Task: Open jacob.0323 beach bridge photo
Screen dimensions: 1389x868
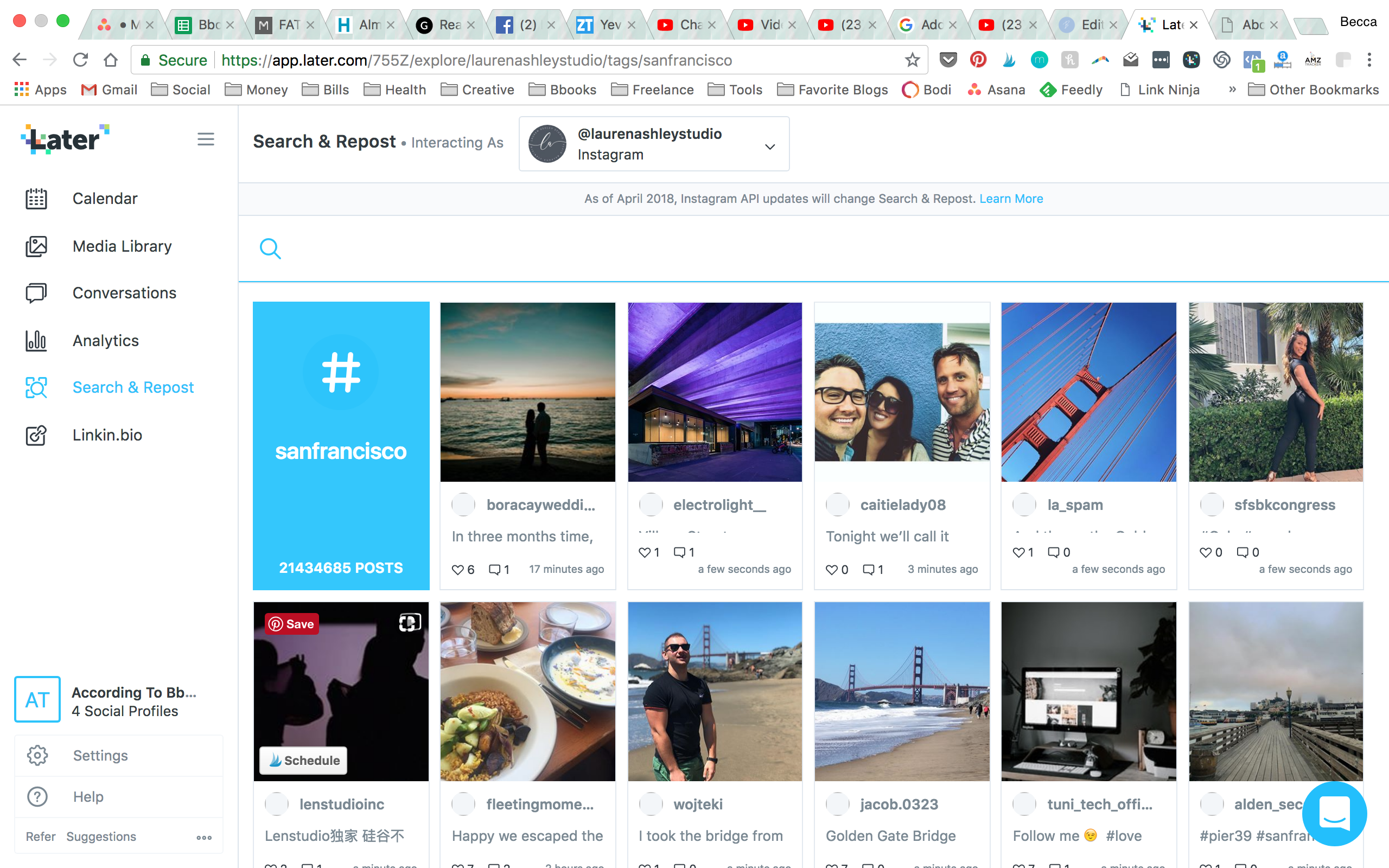Action: 902,692
